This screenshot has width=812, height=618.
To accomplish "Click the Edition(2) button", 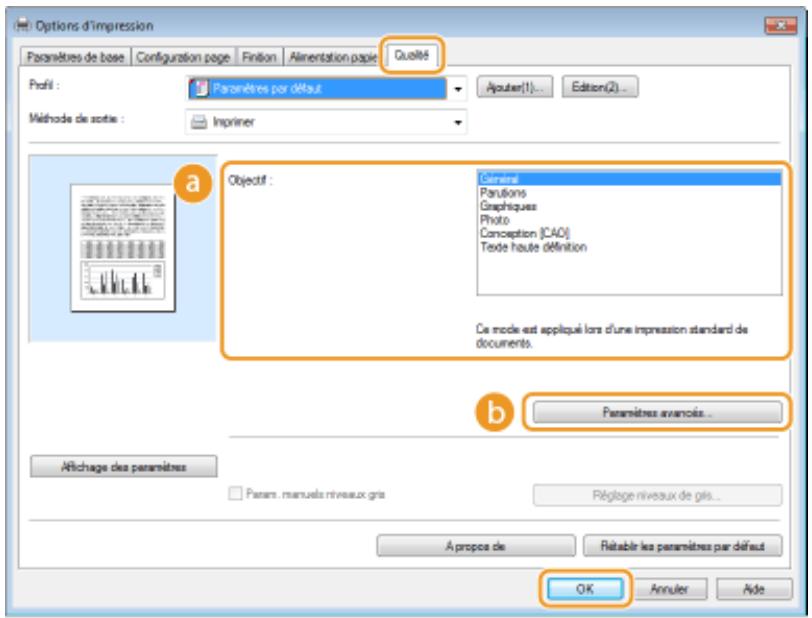I will coord(600,87).
